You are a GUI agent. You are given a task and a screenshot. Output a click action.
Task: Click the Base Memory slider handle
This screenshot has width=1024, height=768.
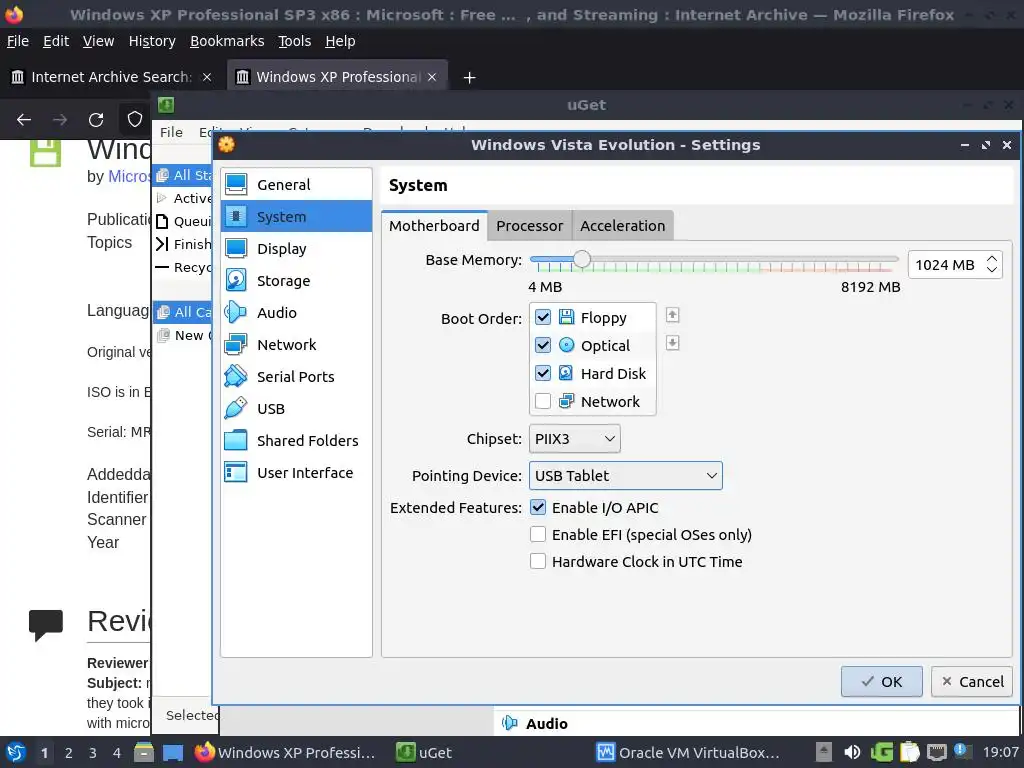581,259
